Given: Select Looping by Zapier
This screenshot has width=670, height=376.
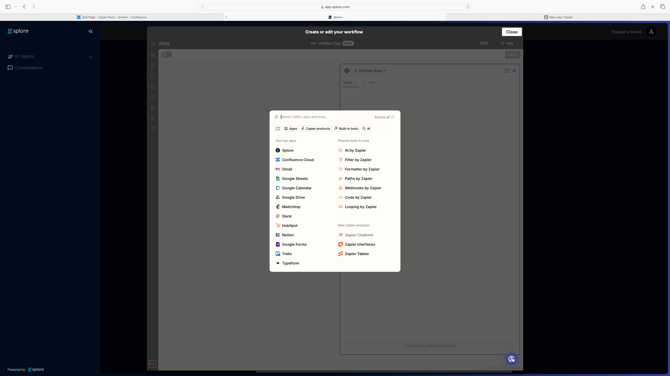Looking at the screenshot, I should (358, 207).
